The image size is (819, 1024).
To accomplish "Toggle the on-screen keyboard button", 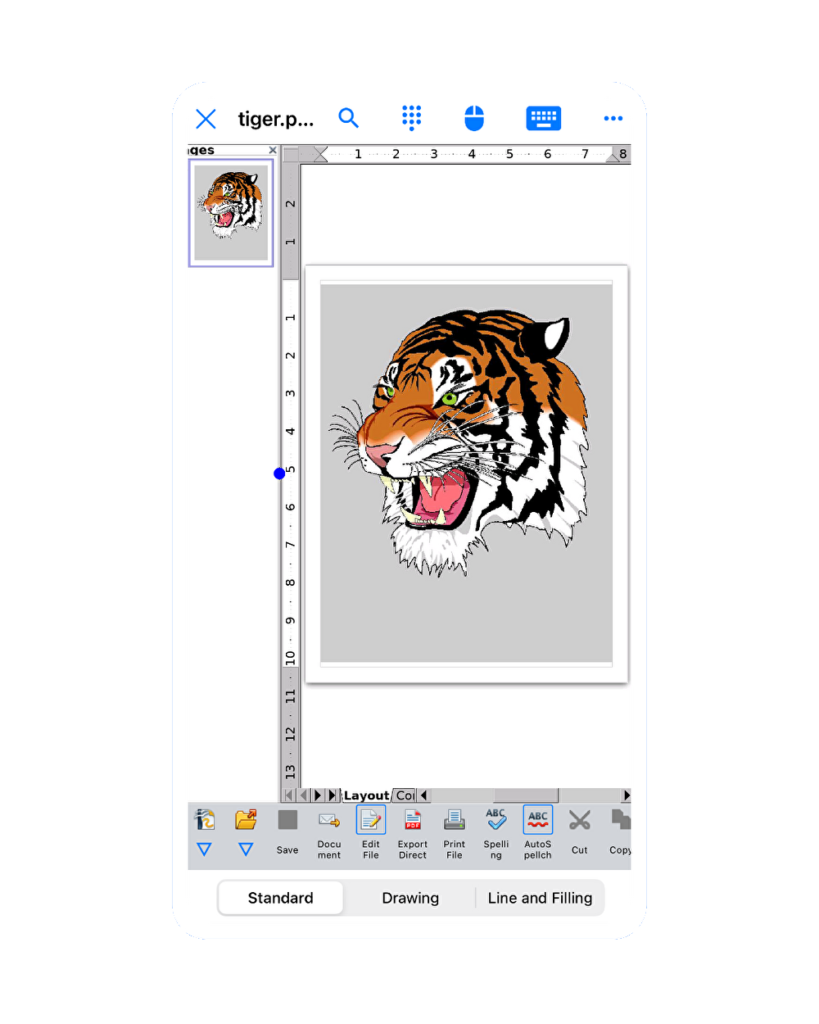I will pyautogui.click(x=543, y=118).
